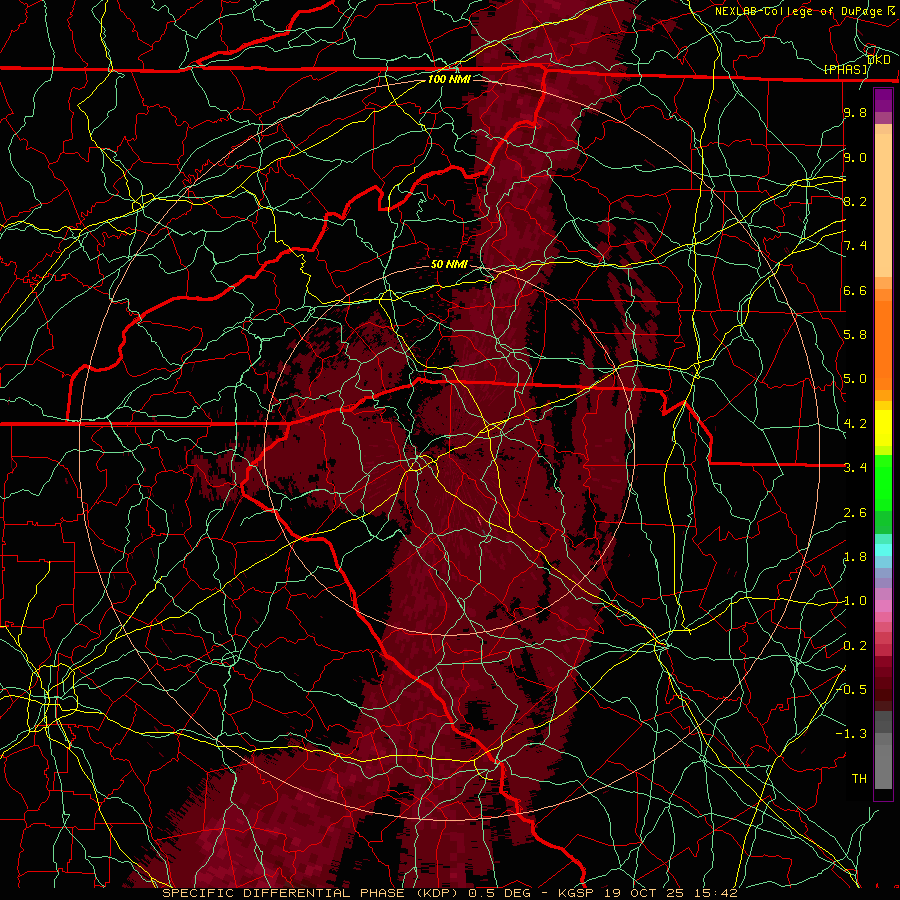
Task: Click the cyan segment of the color bar
Action: [883, 550]
